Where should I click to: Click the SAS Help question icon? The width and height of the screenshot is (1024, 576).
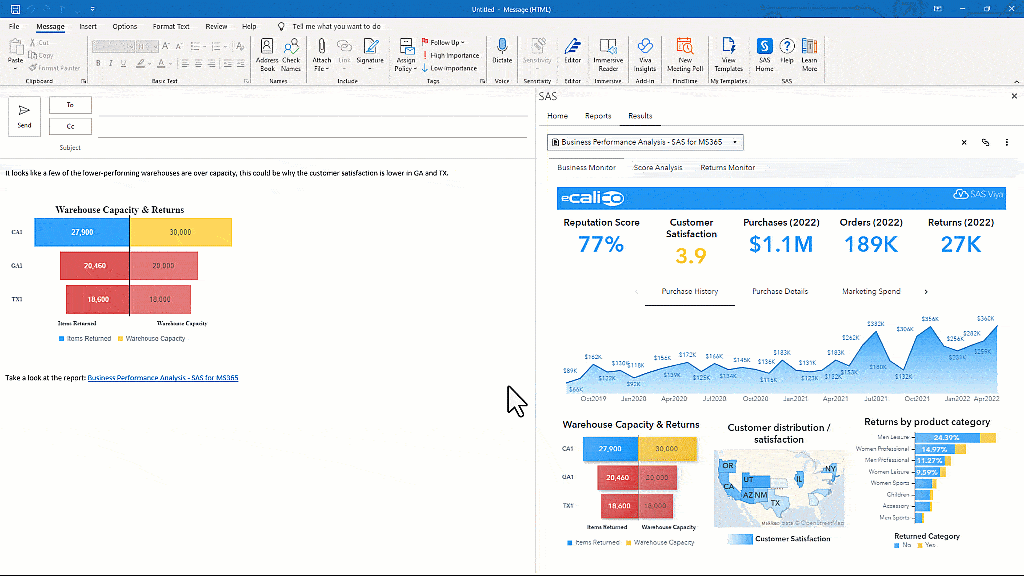pos(787,46)
